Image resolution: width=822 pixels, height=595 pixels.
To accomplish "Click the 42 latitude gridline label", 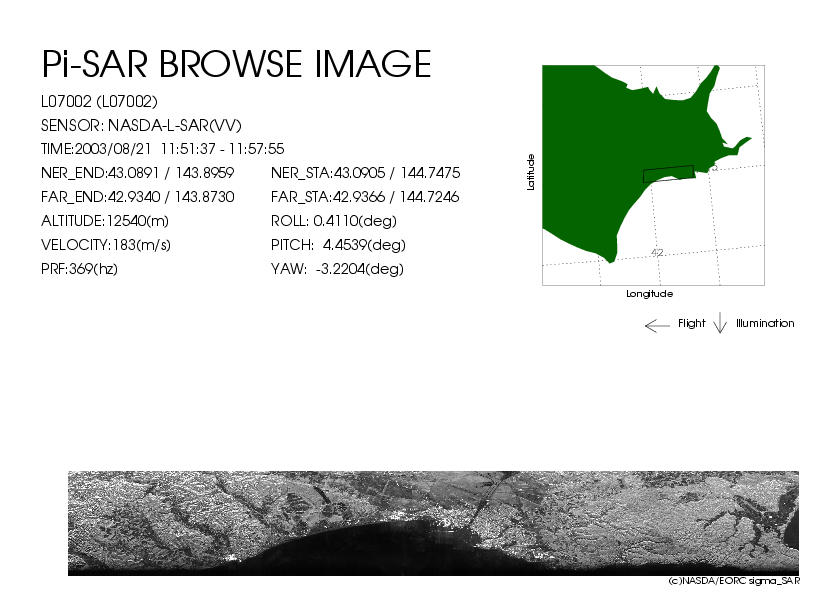I will (657, 253).
